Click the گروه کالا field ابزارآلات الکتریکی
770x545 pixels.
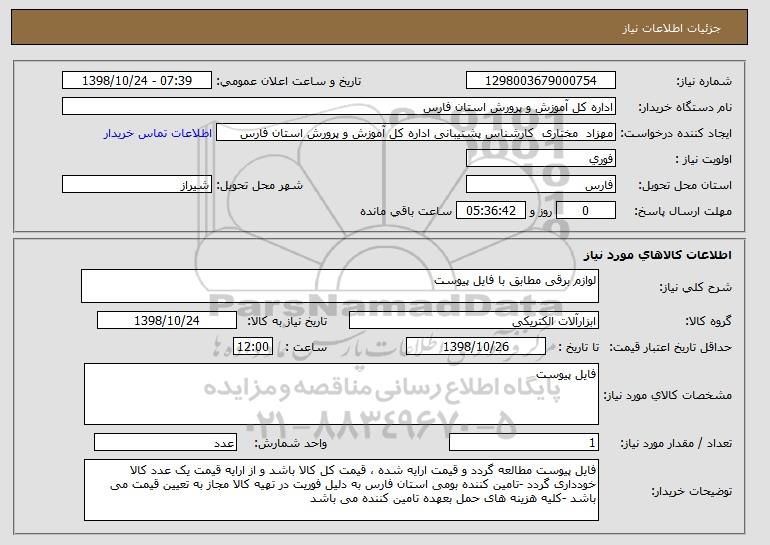[474, 321]
